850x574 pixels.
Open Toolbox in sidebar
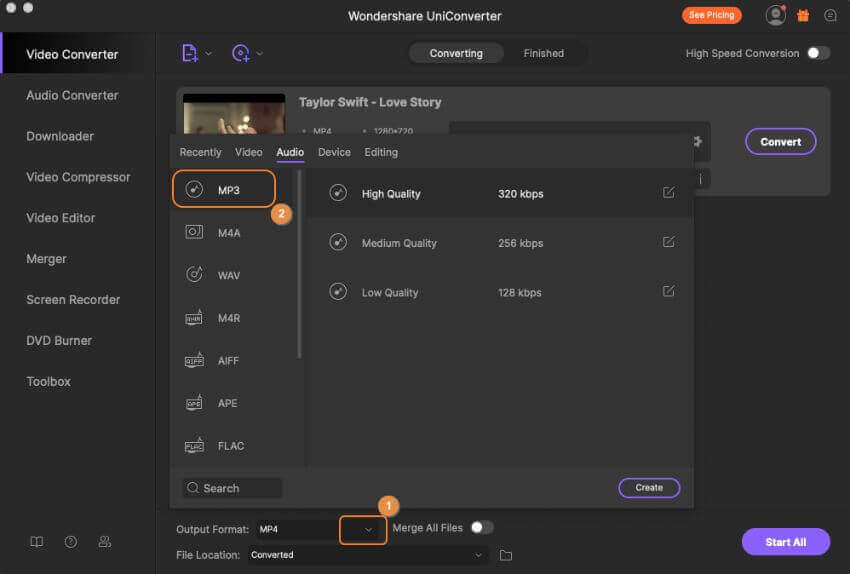pos(49,382)
